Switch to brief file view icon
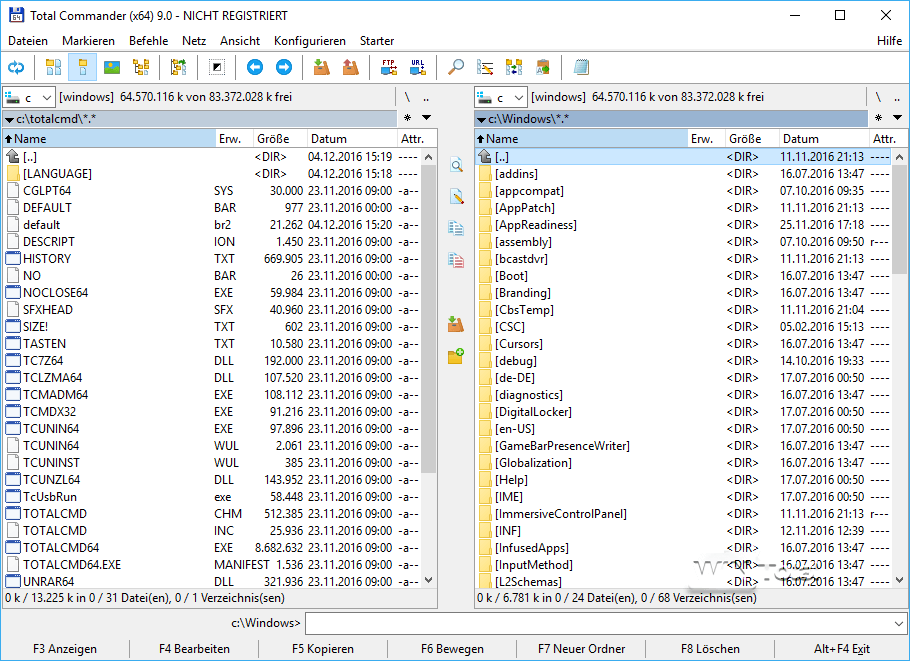This screenshot has height=661, width=910. tap(53, 67)
